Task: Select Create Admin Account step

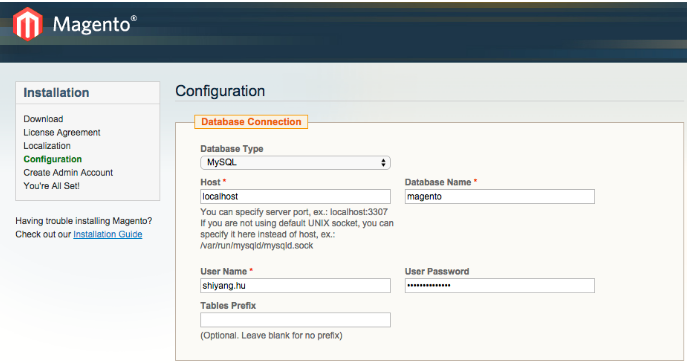Action: click(x=68, y=173)
